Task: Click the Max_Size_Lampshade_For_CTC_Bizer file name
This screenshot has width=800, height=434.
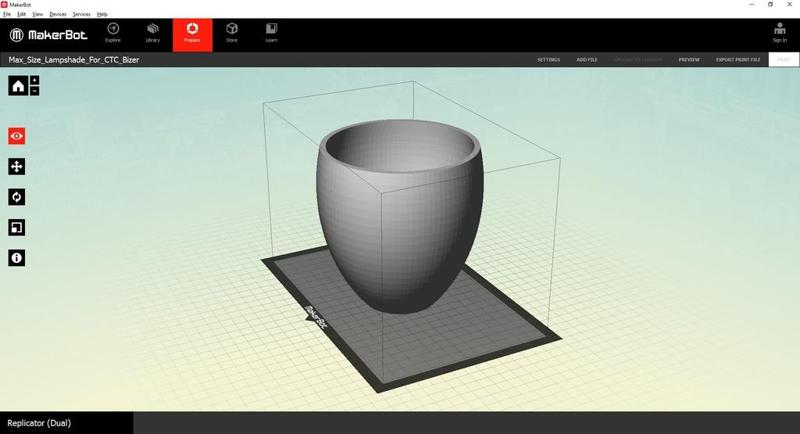Action: coord(74,60)
